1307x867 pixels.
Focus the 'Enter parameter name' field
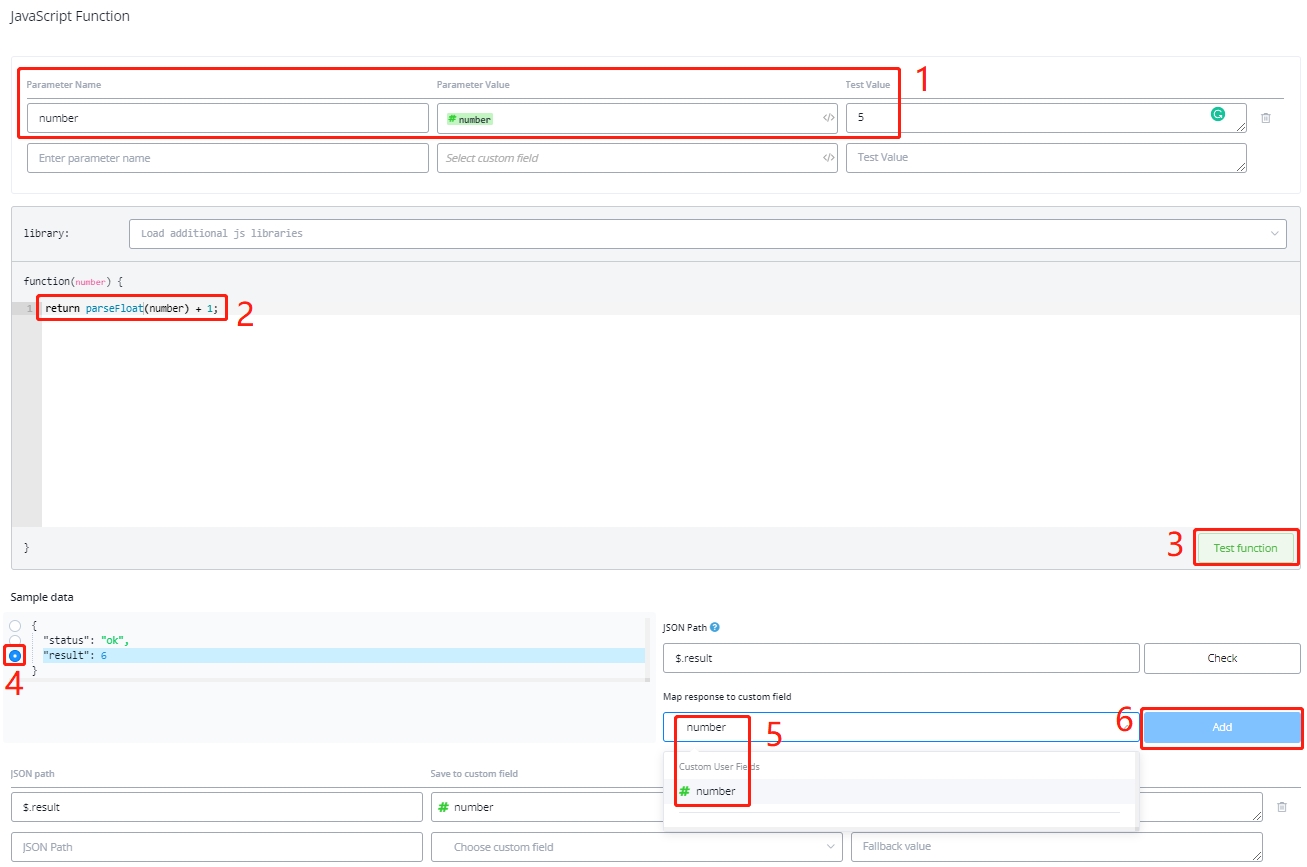coord(227,158)
